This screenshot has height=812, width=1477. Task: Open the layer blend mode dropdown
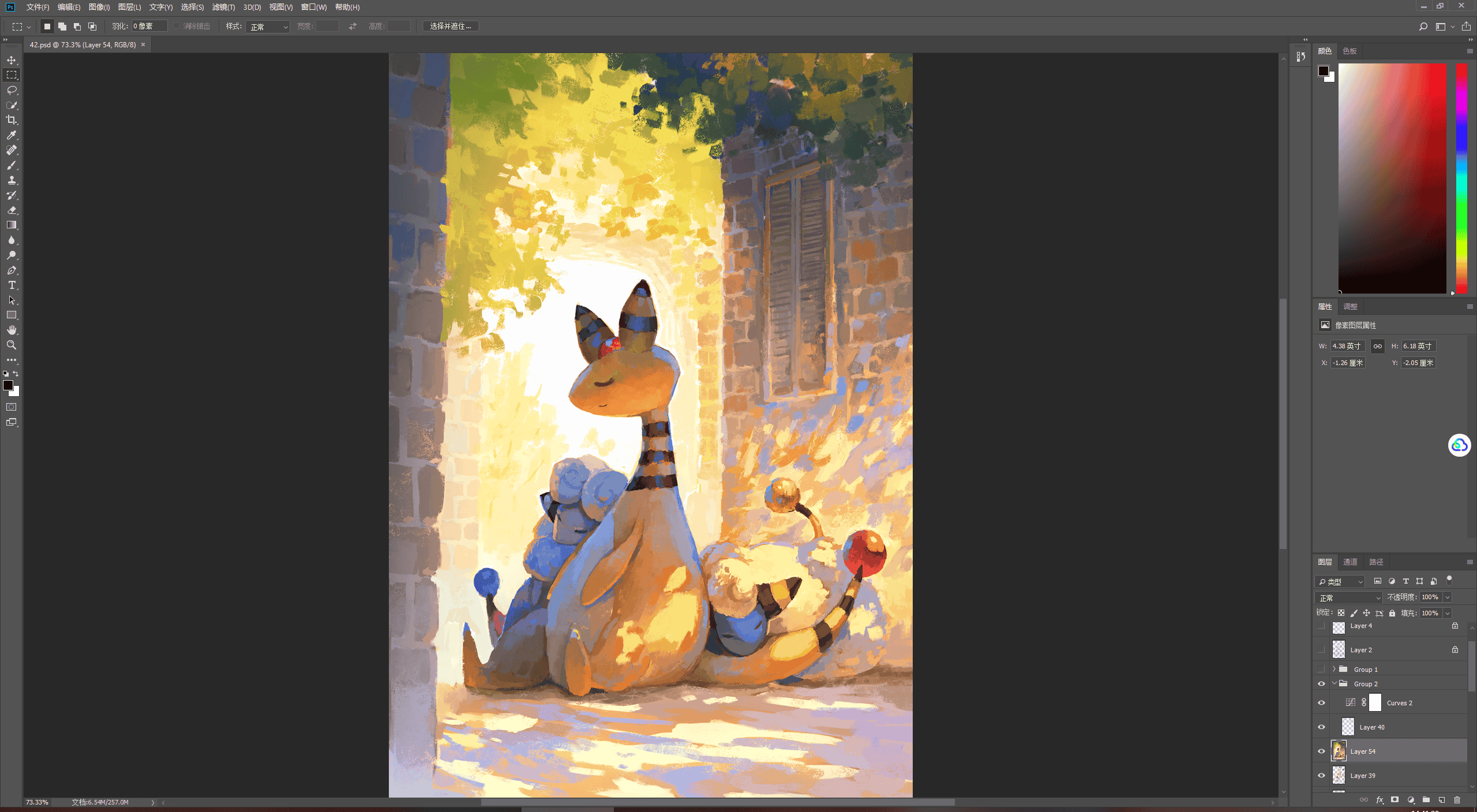pyautogui.click(x=1348, y=597)
